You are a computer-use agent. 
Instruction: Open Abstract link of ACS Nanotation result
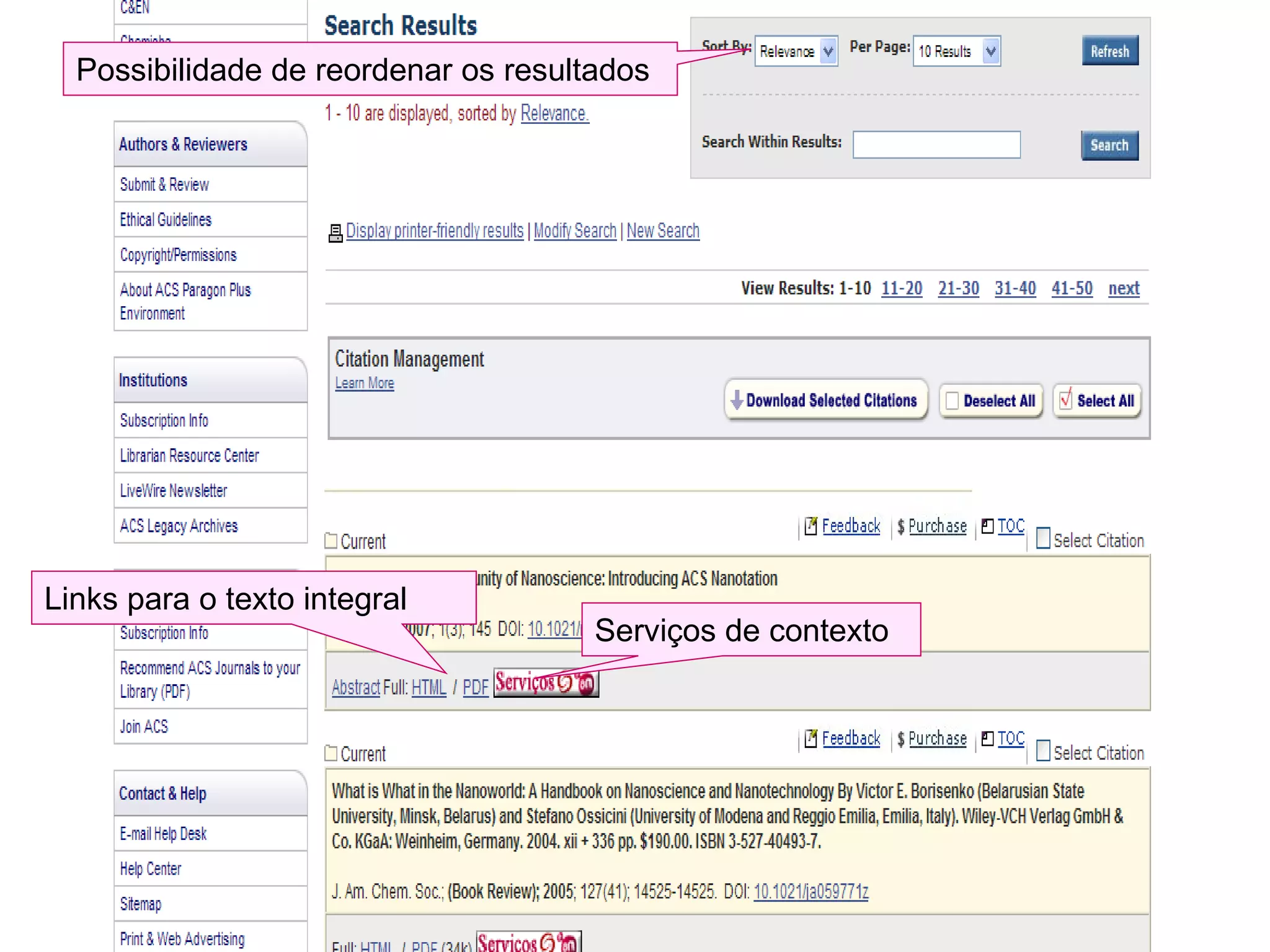tap(356, 687)
